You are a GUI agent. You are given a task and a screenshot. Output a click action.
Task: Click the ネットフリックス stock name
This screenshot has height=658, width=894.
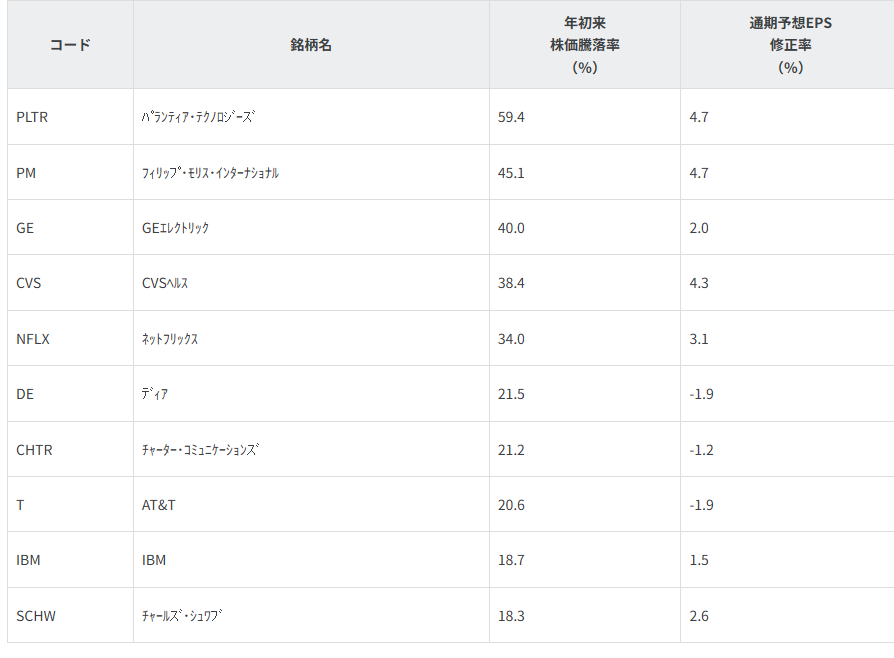(x=170, y=339)
